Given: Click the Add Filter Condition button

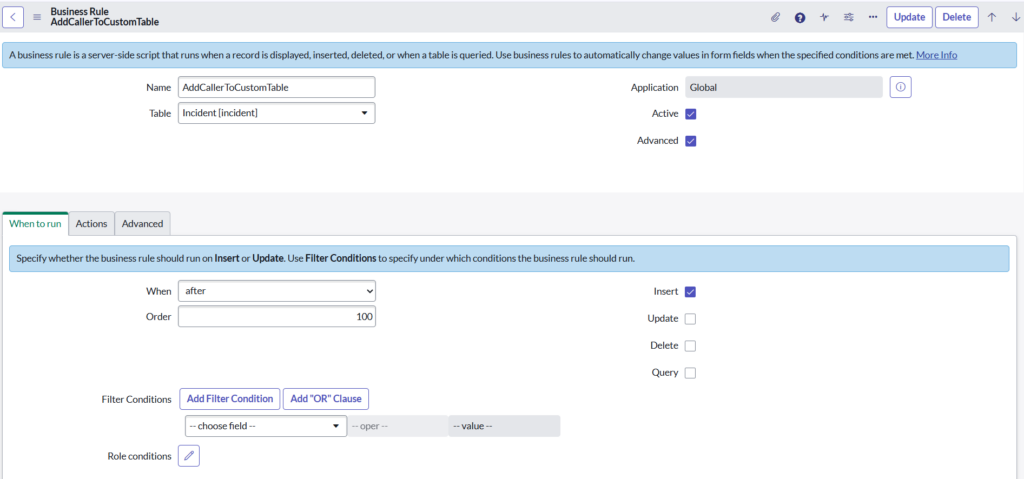Looking at the screenshot, I should tap(230, 399).
